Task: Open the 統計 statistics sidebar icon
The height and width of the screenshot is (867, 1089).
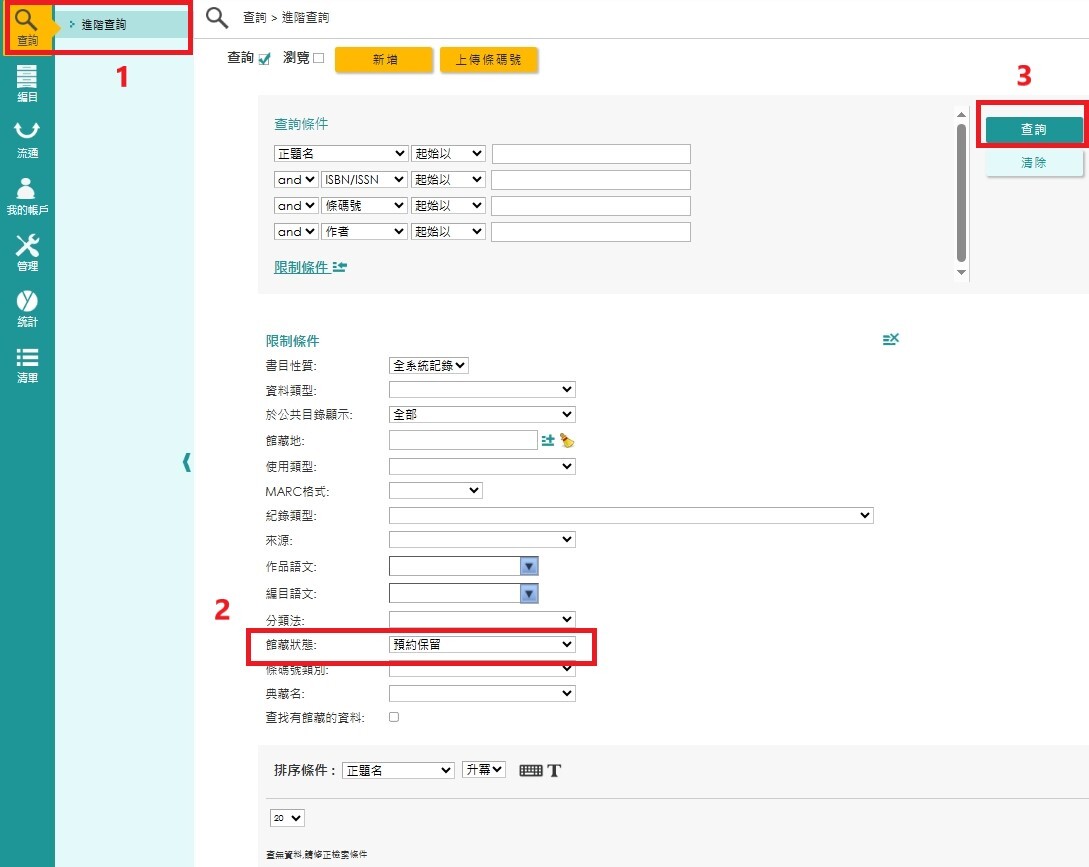Action: pos(27,308)
